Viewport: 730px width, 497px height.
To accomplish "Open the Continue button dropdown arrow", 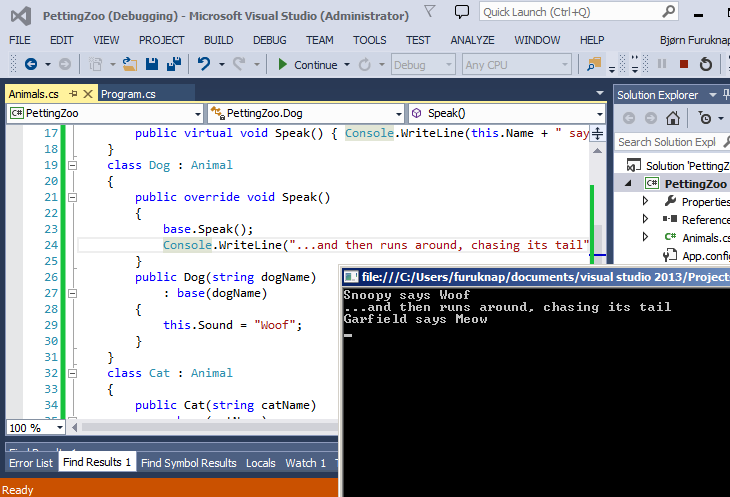I will click(347, 65).
